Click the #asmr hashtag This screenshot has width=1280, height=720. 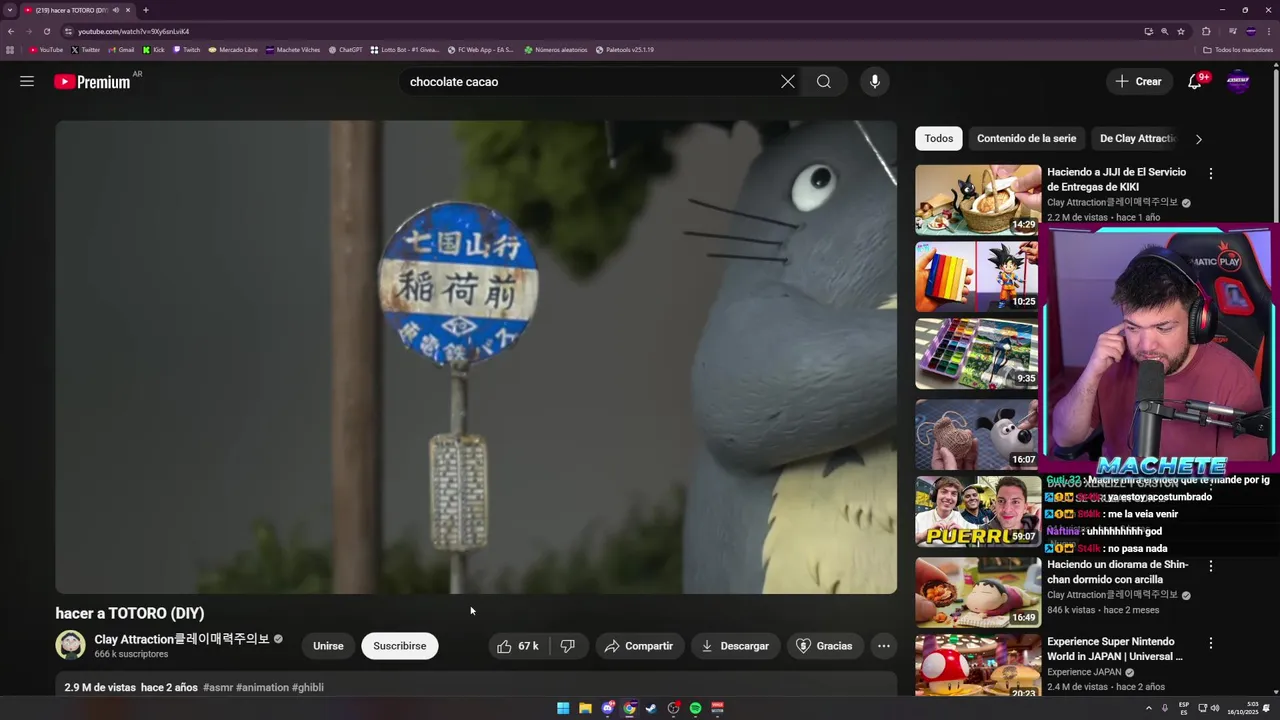coord(218,688)
